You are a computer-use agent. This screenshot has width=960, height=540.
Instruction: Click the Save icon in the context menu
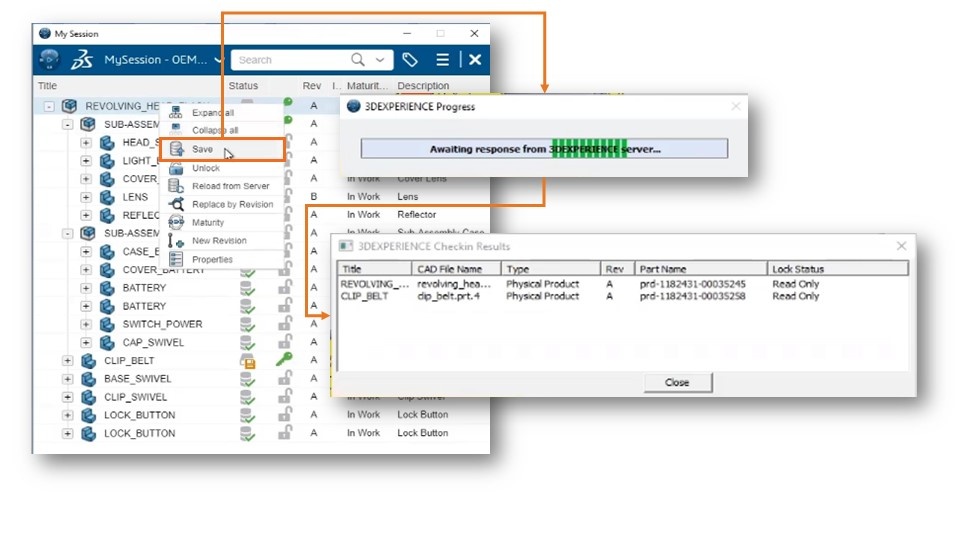pos(176,149)
